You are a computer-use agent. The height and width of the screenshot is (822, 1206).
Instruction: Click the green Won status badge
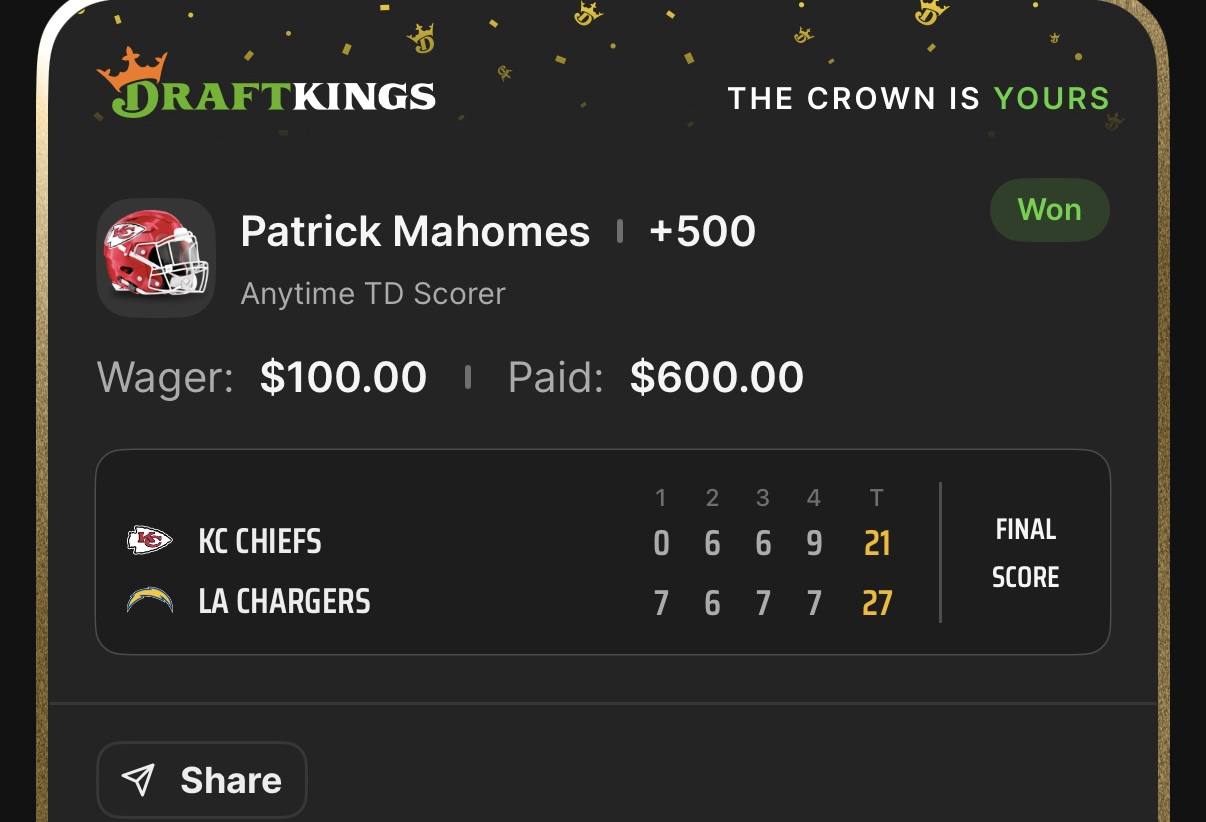tap(1049, 210)
